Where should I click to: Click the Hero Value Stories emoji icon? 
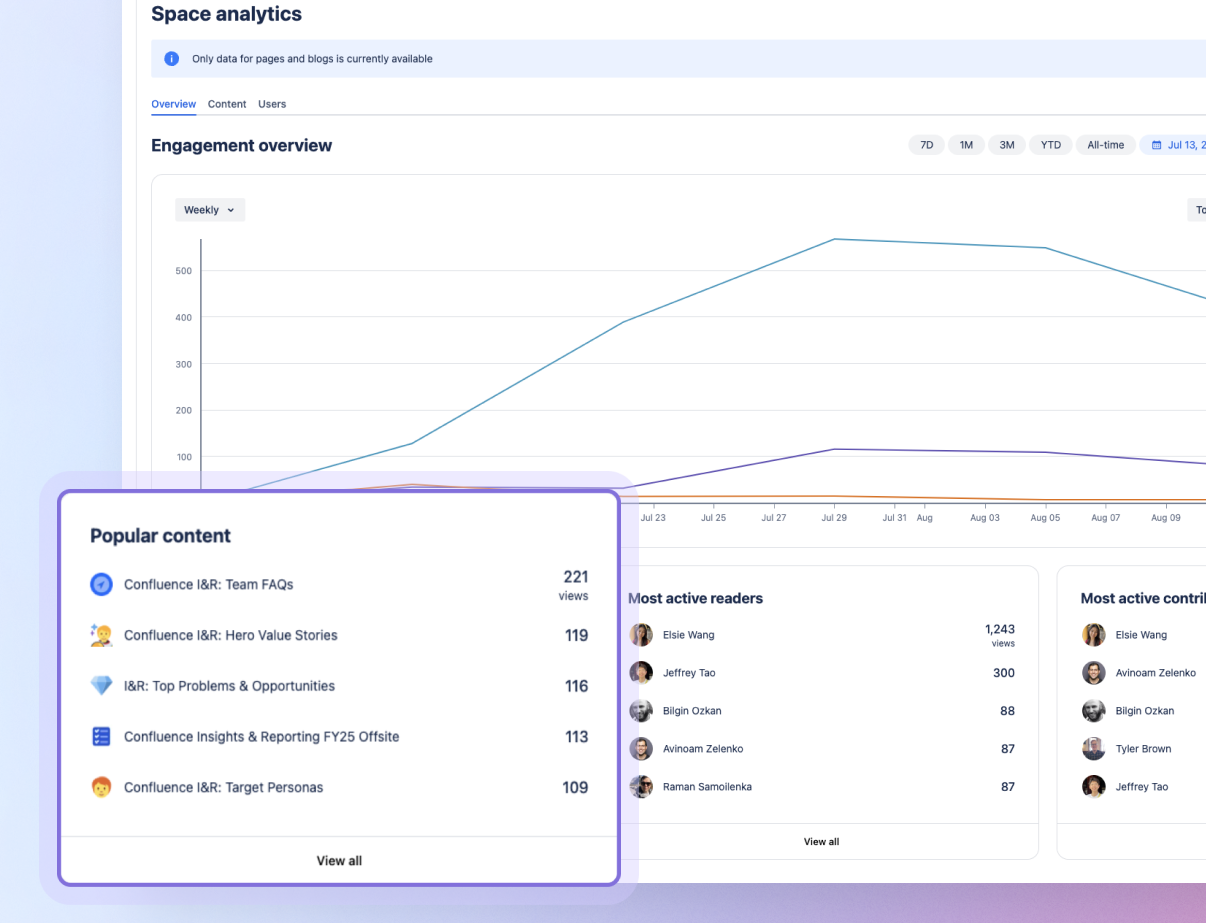(x=101, y=635)
